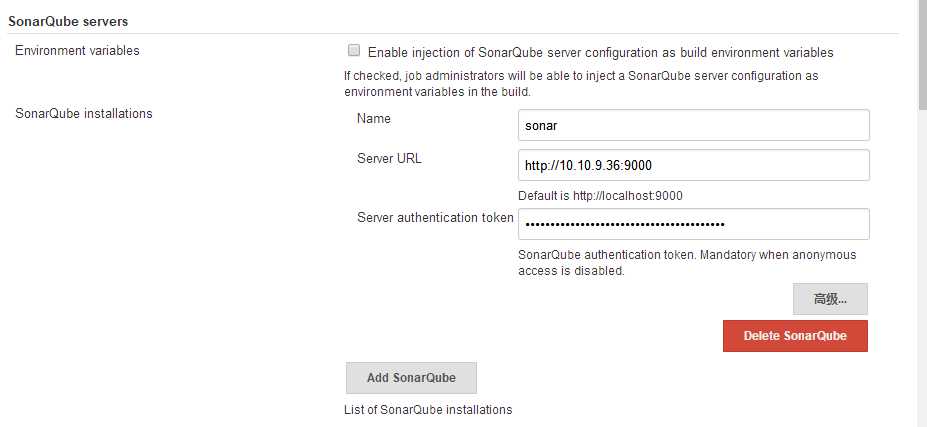Enable injection of SonarQube server configuration checkbox
Screen dimensions: 927x427
click(353, 51)
